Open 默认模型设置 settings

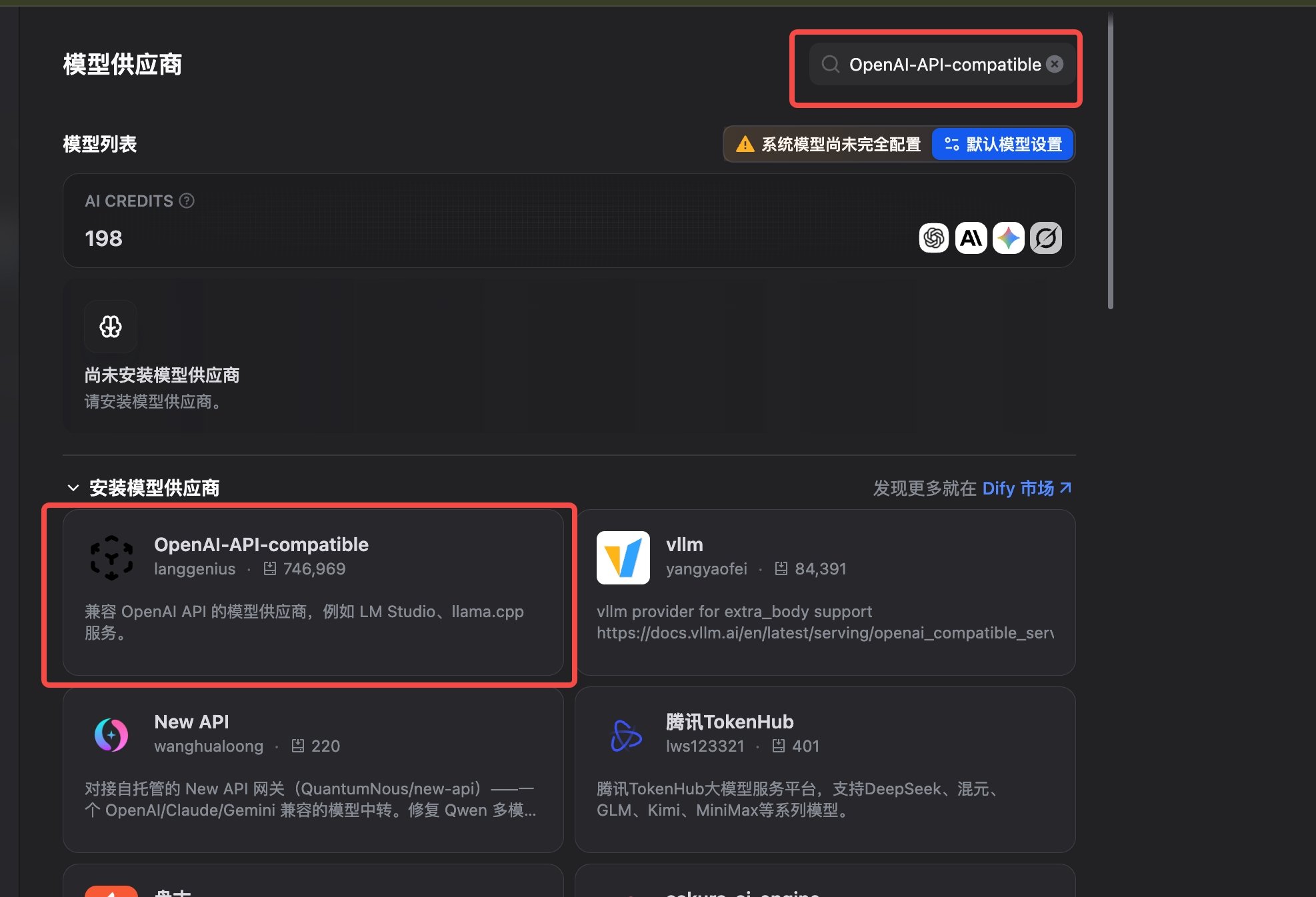click(x=1003, y=144)
